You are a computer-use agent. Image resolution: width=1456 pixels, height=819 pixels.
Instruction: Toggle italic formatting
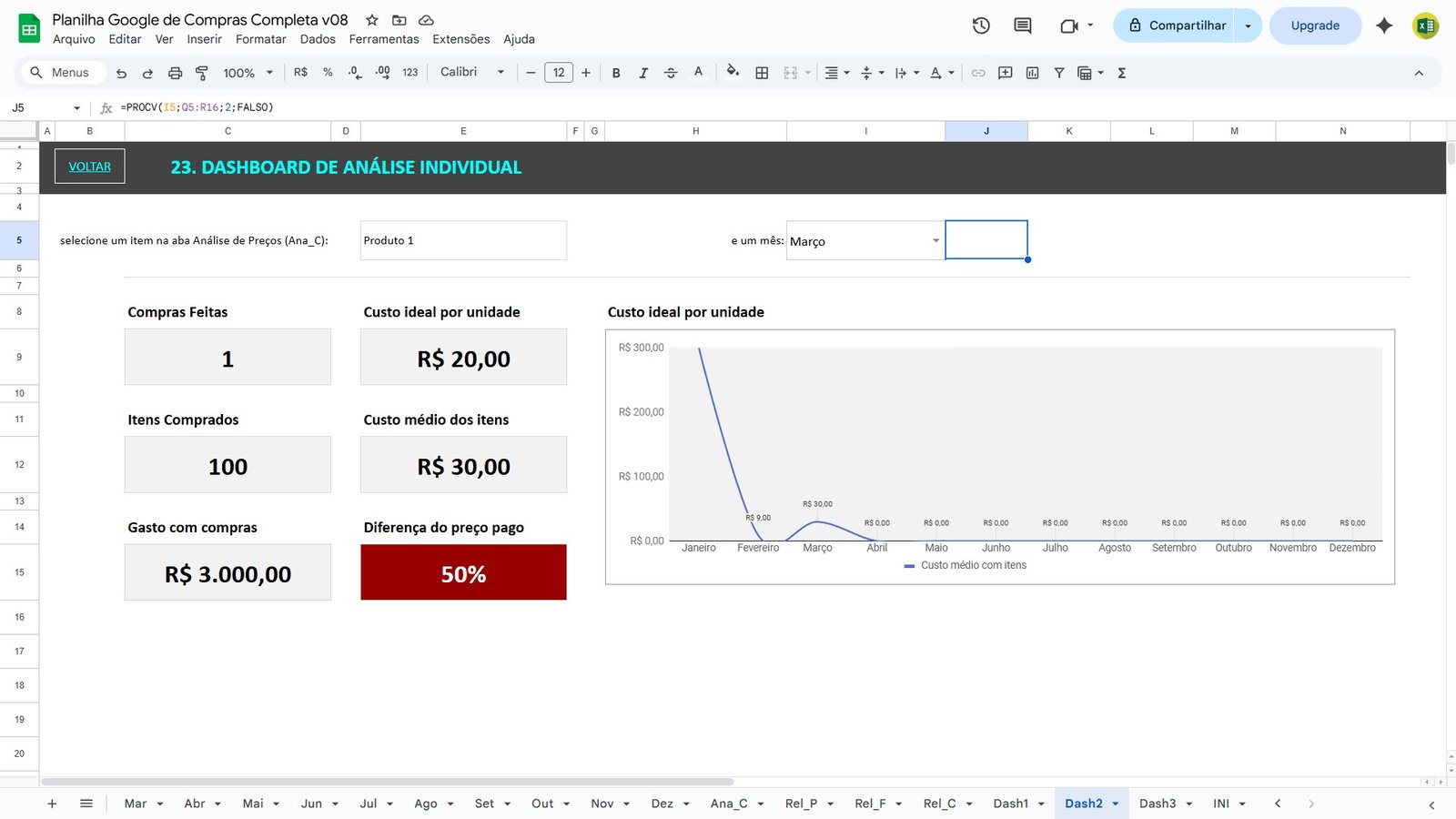(x=643, y=72)
